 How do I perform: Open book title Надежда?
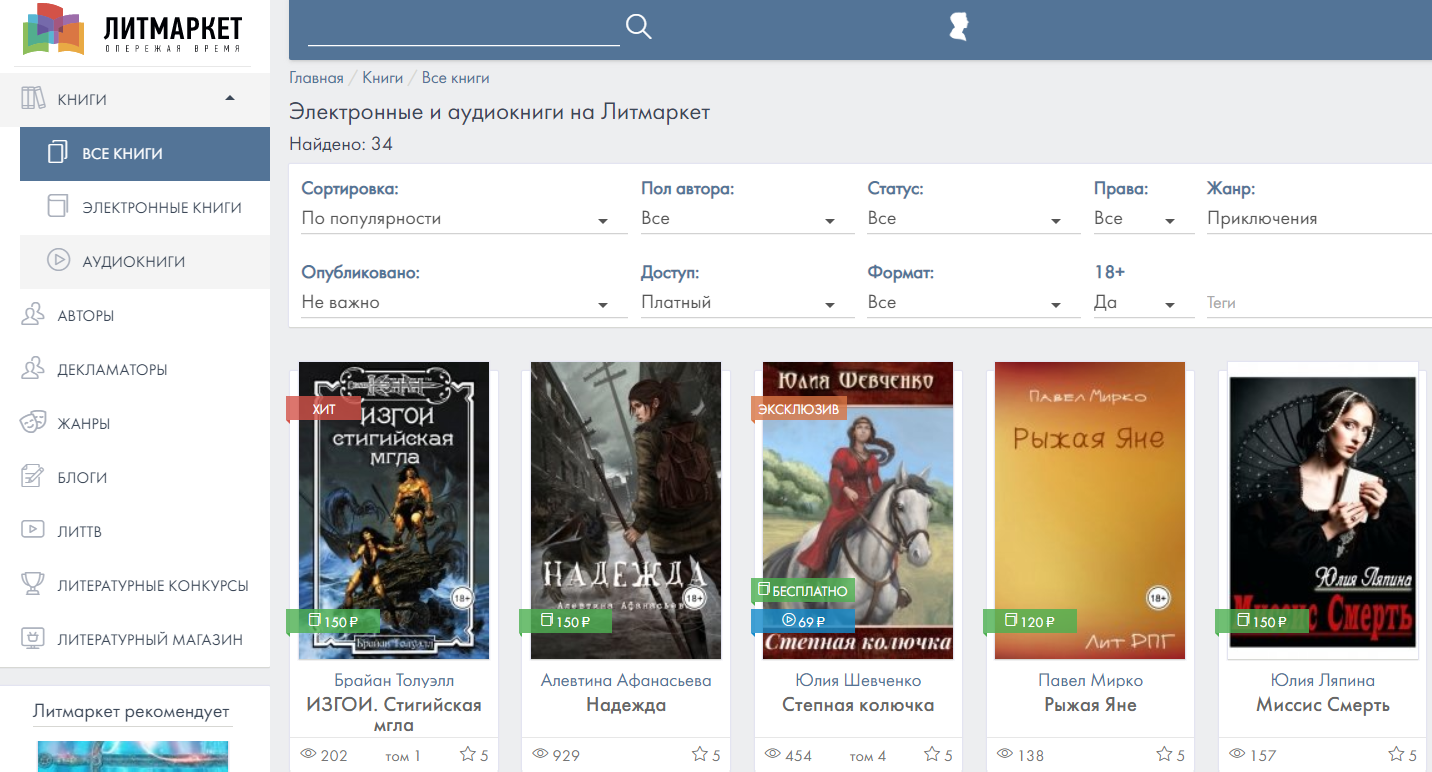tap(626, 705)
